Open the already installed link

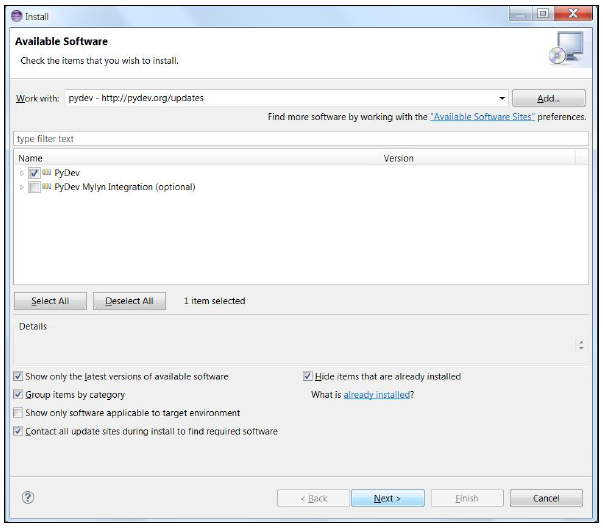pyautogui.click(x=377, y=395)
